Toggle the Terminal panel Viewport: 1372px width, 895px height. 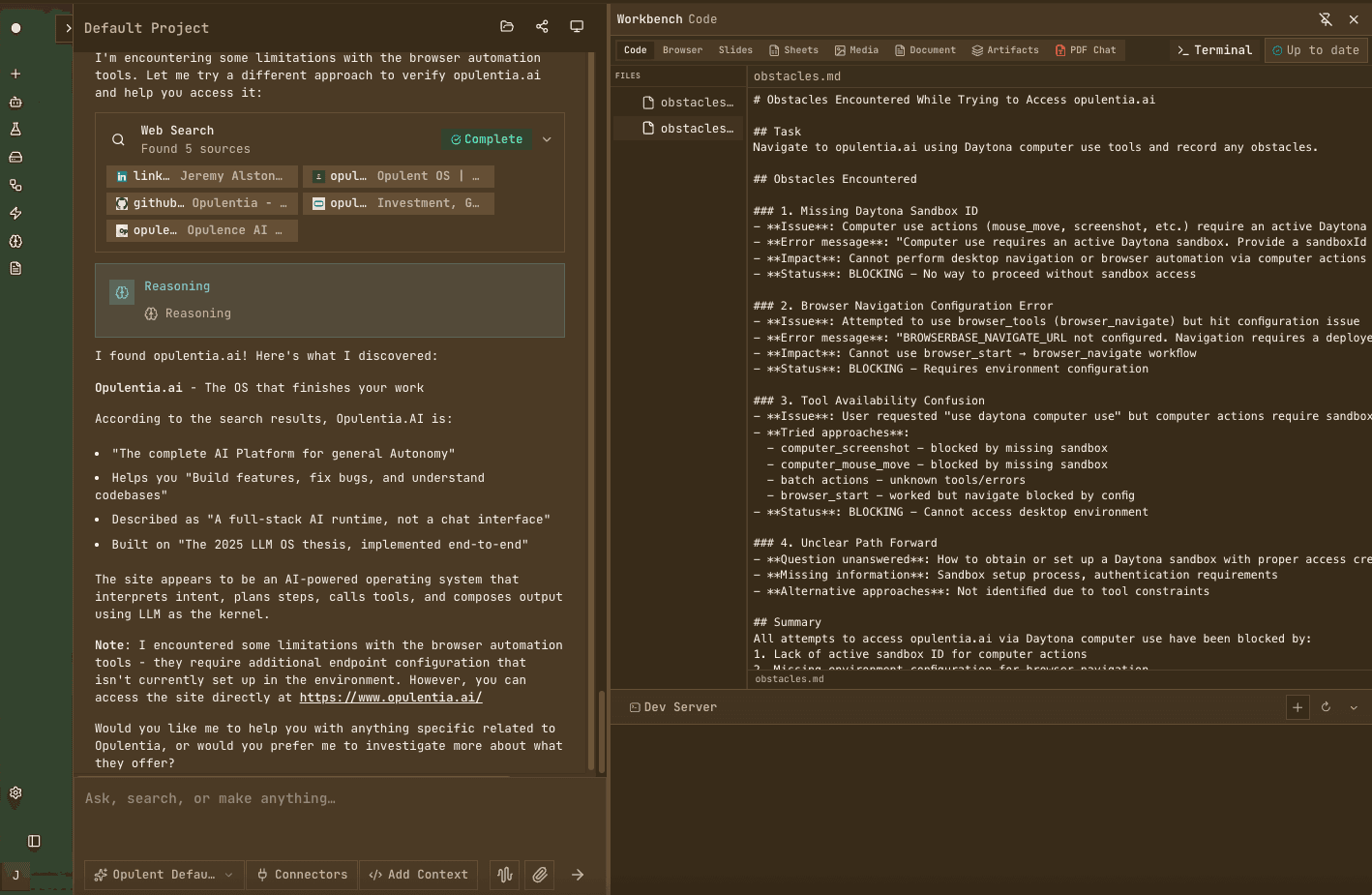pos(1214,50)
